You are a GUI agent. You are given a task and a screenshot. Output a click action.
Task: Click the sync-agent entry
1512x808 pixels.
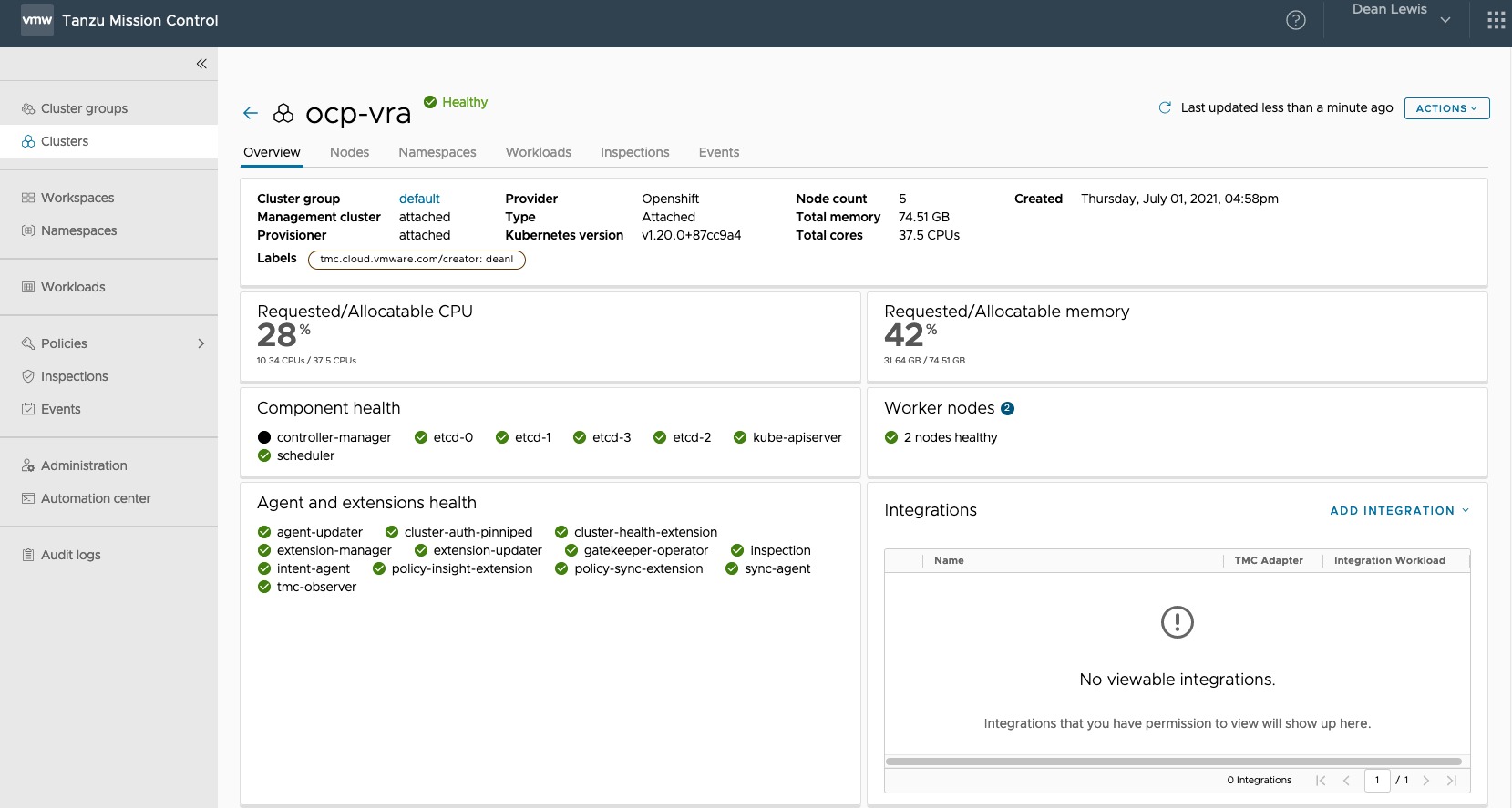click(767, 568)
